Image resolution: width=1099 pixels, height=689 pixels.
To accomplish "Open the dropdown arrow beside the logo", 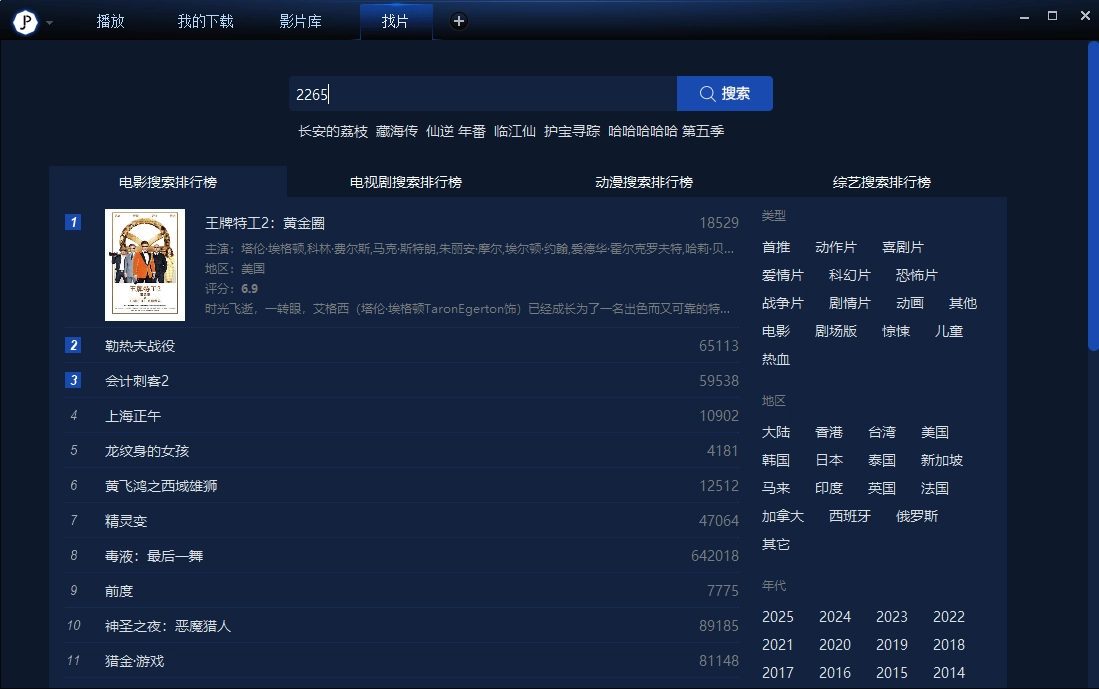I will pyautogui.click(x=49, y=23).
